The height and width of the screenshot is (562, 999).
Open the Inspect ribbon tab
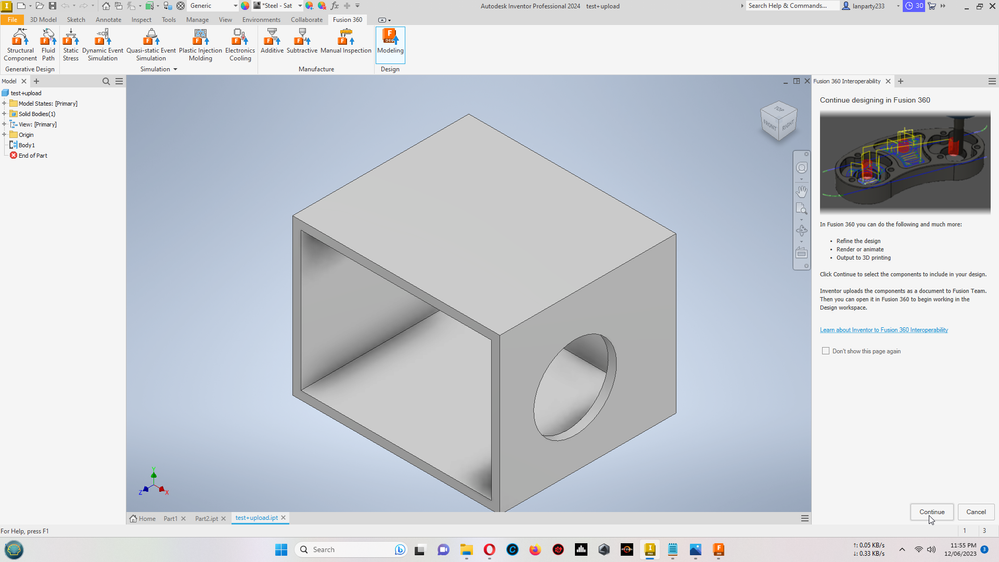point(141,20)
